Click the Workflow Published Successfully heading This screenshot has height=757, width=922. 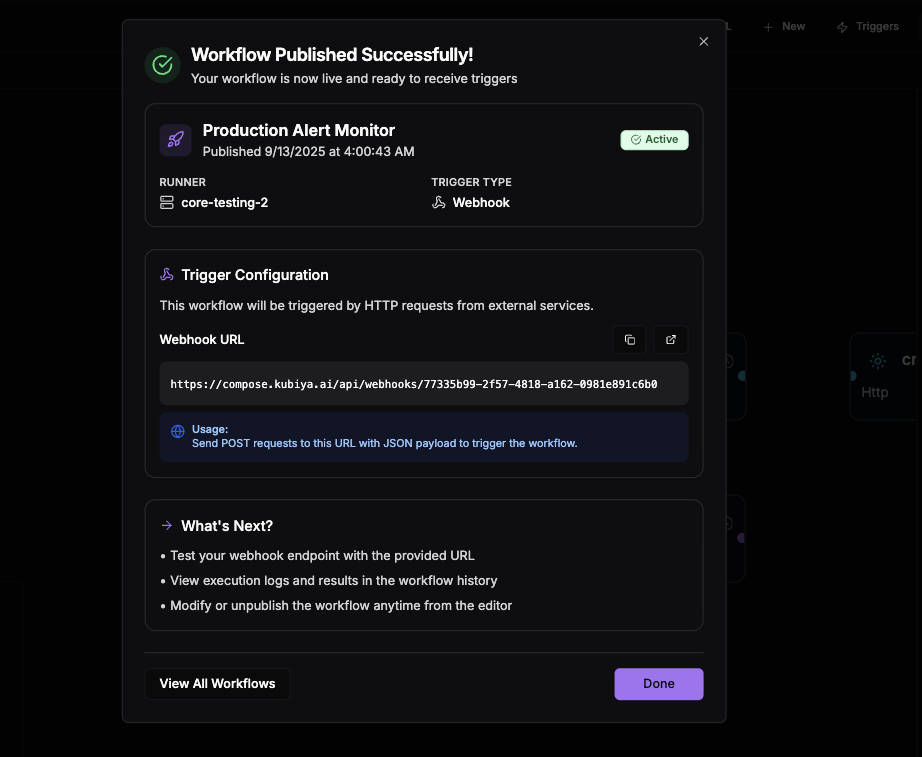332,55
